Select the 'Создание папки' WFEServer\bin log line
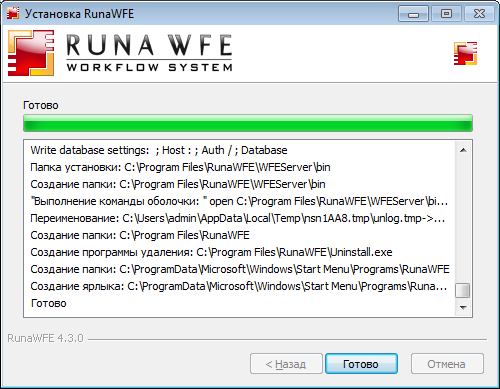 (178, 184)
